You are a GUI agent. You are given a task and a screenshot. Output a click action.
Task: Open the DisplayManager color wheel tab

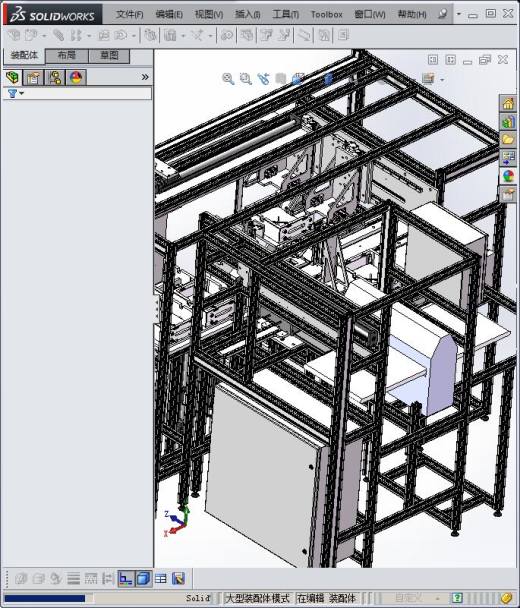point(76,78)
